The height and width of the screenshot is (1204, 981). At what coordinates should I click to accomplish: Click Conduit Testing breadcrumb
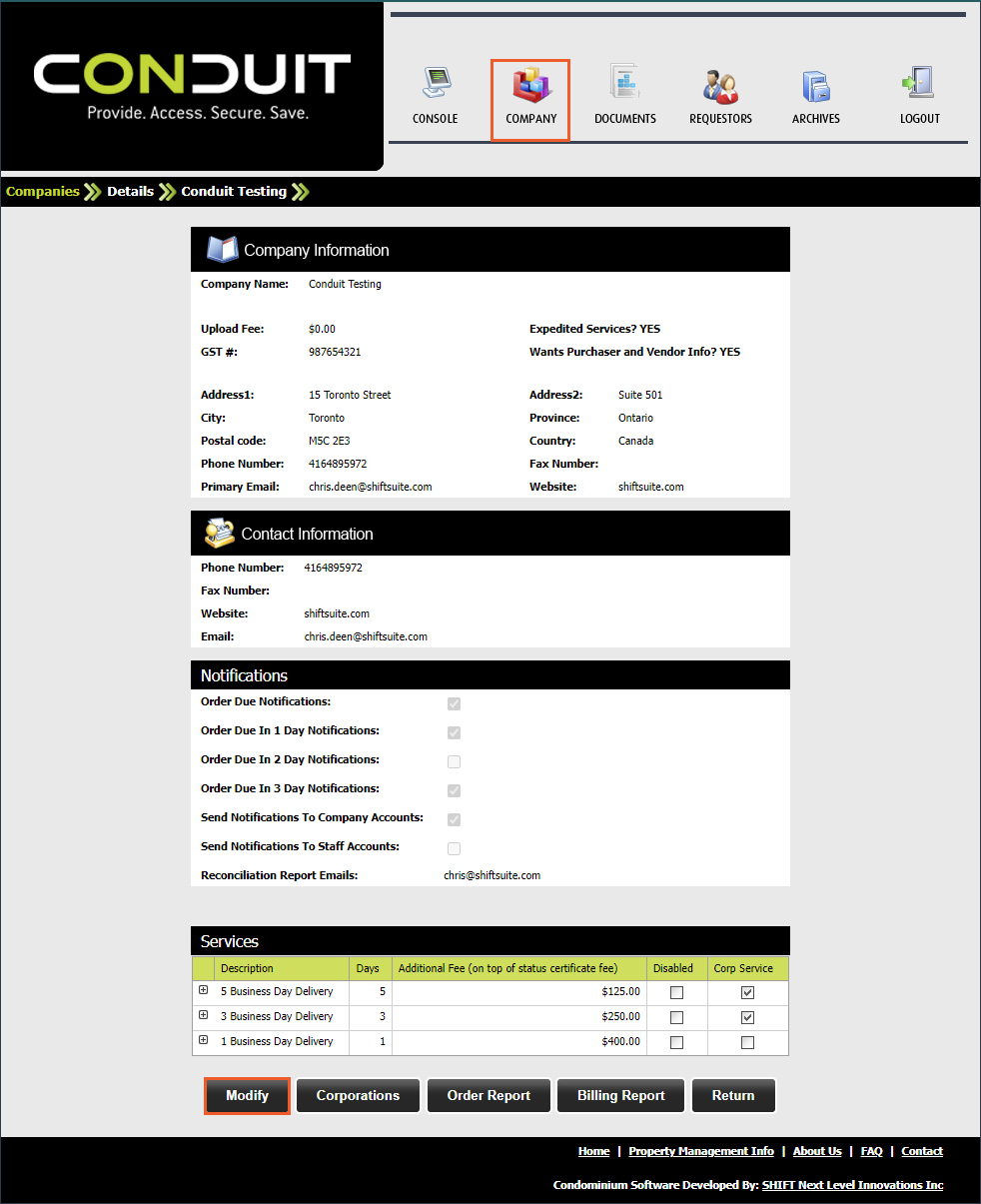234,191
